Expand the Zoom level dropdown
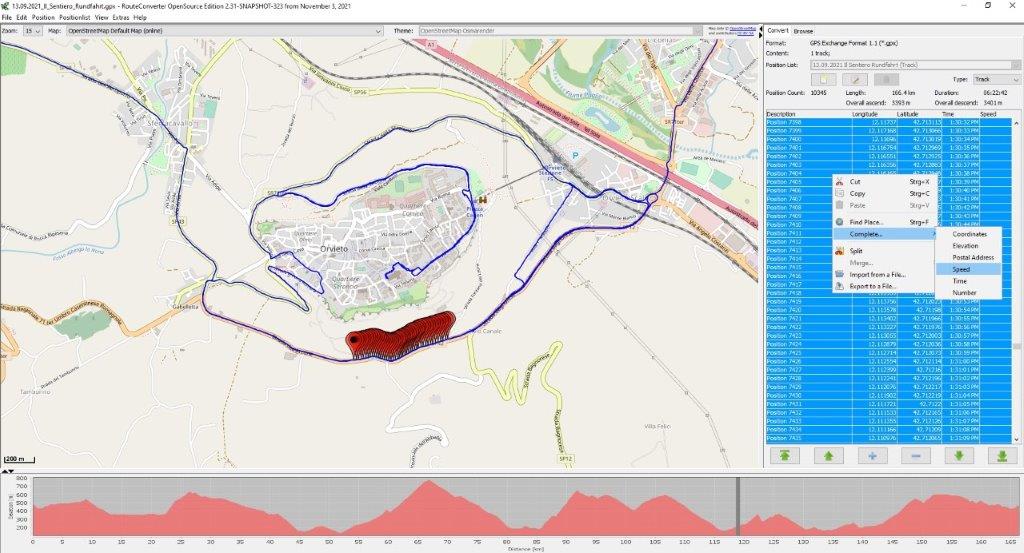The image size is (1024, 553). pyautogui.click(x=34, y=31)
